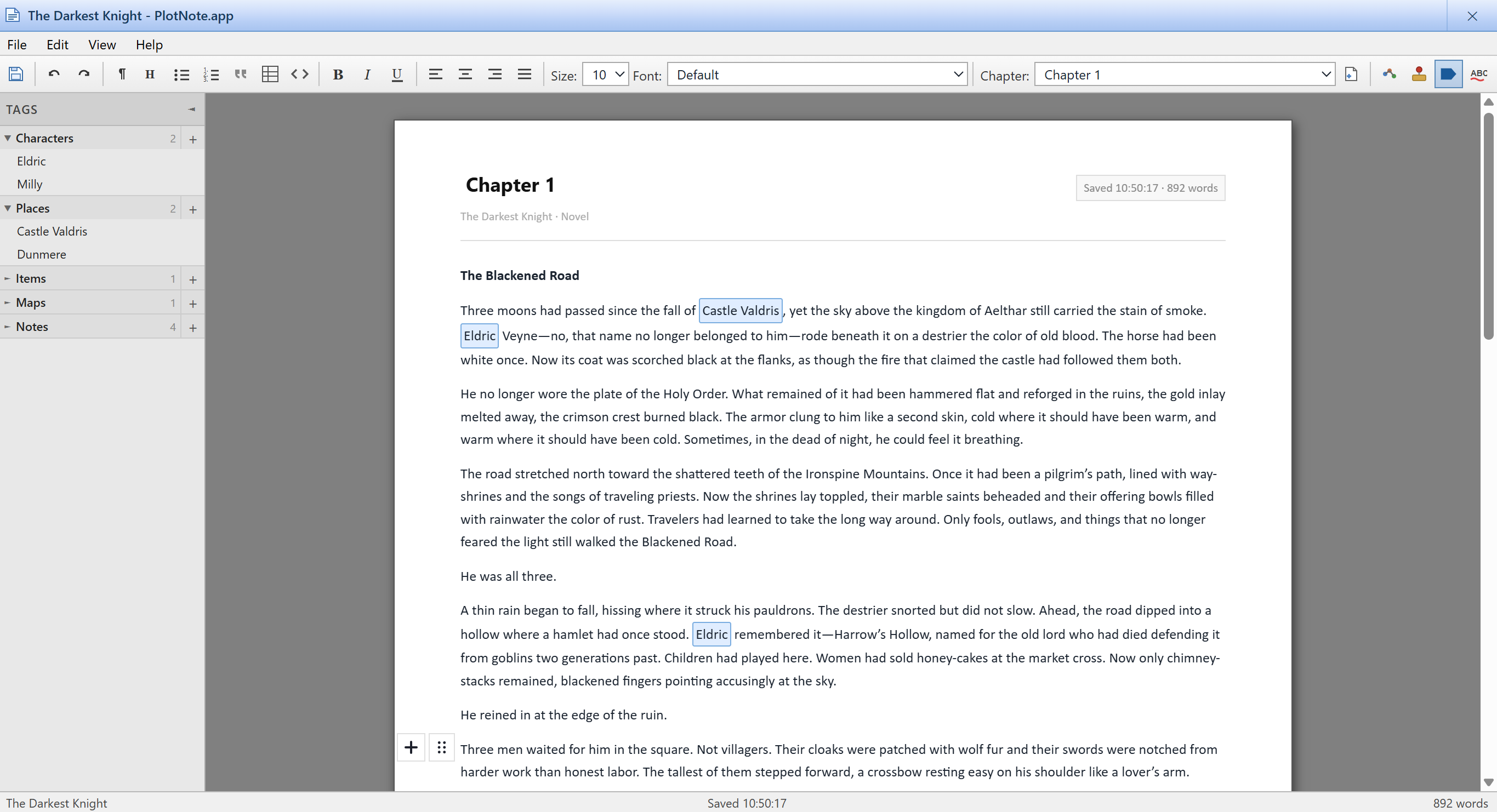Open the Edit menu

[x=58, y=45]
